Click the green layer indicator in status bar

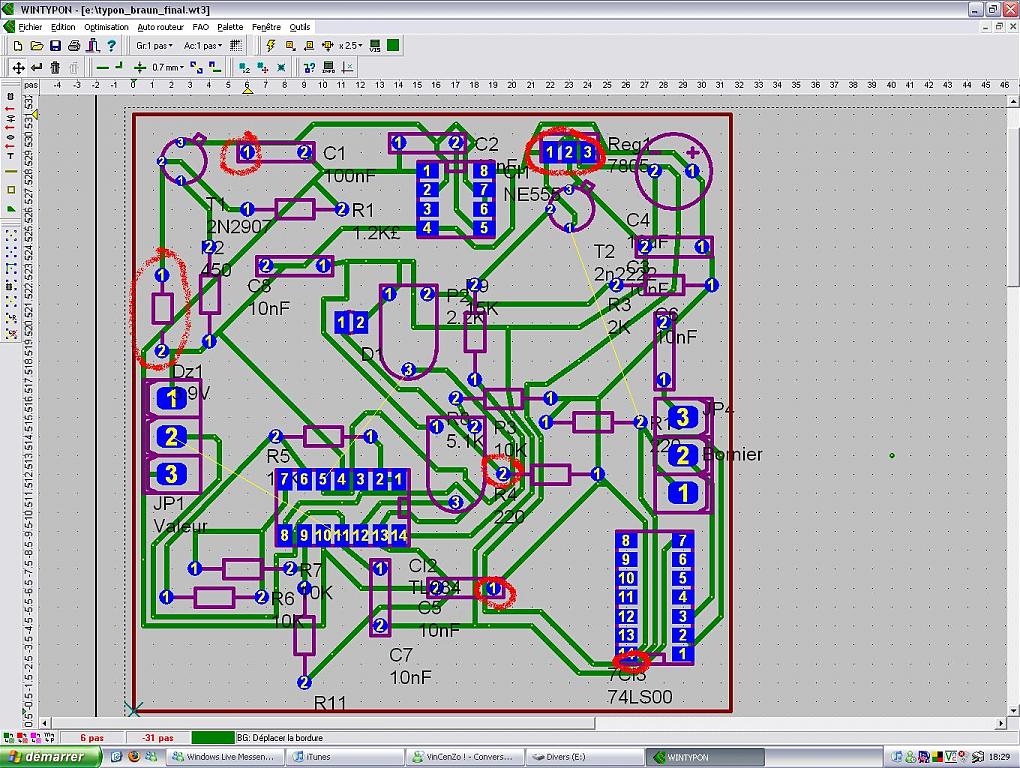point(213,737)
